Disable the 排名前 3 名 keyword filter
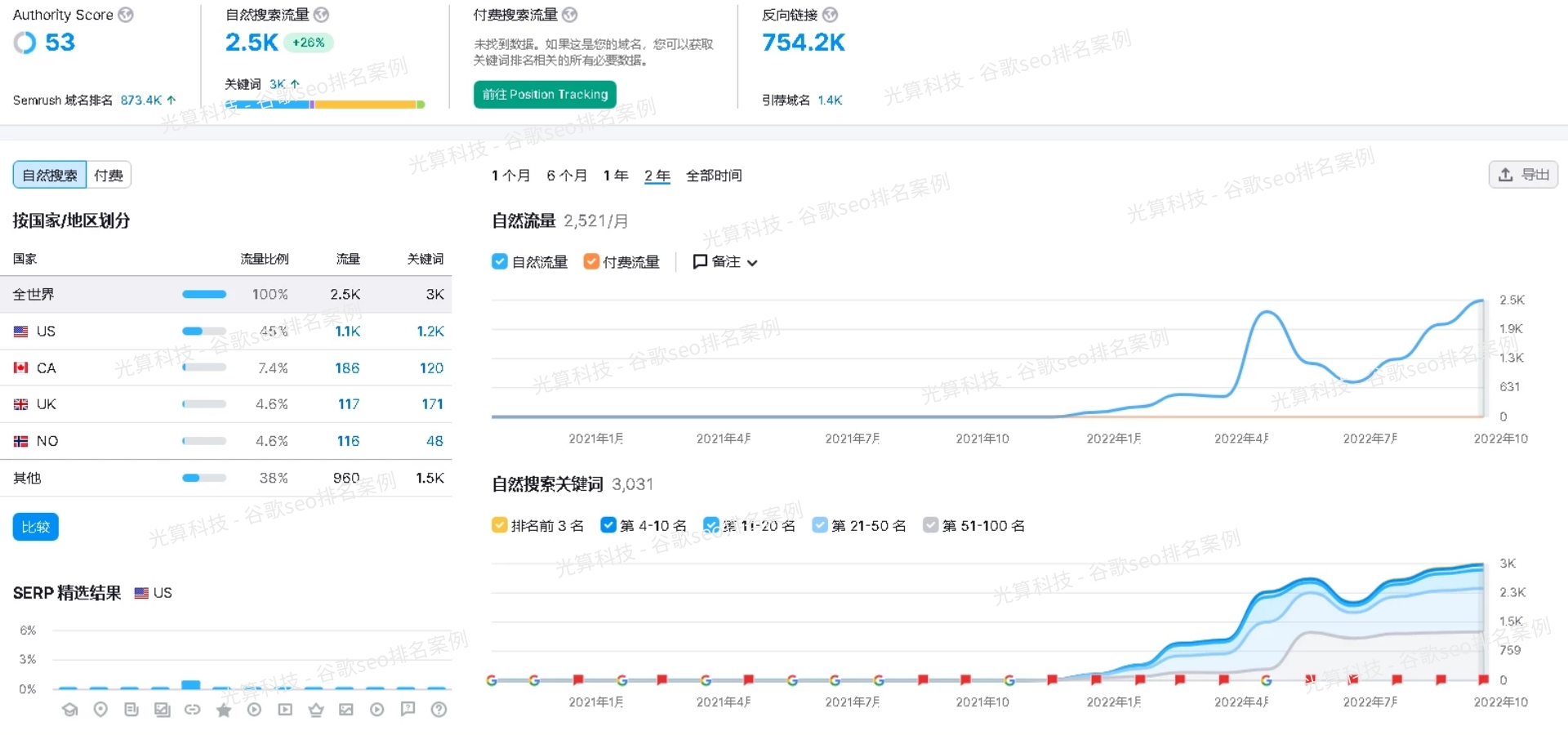The height and width of the screenshot is (735, 1568). pyautogui.click(x=499, y=525)
